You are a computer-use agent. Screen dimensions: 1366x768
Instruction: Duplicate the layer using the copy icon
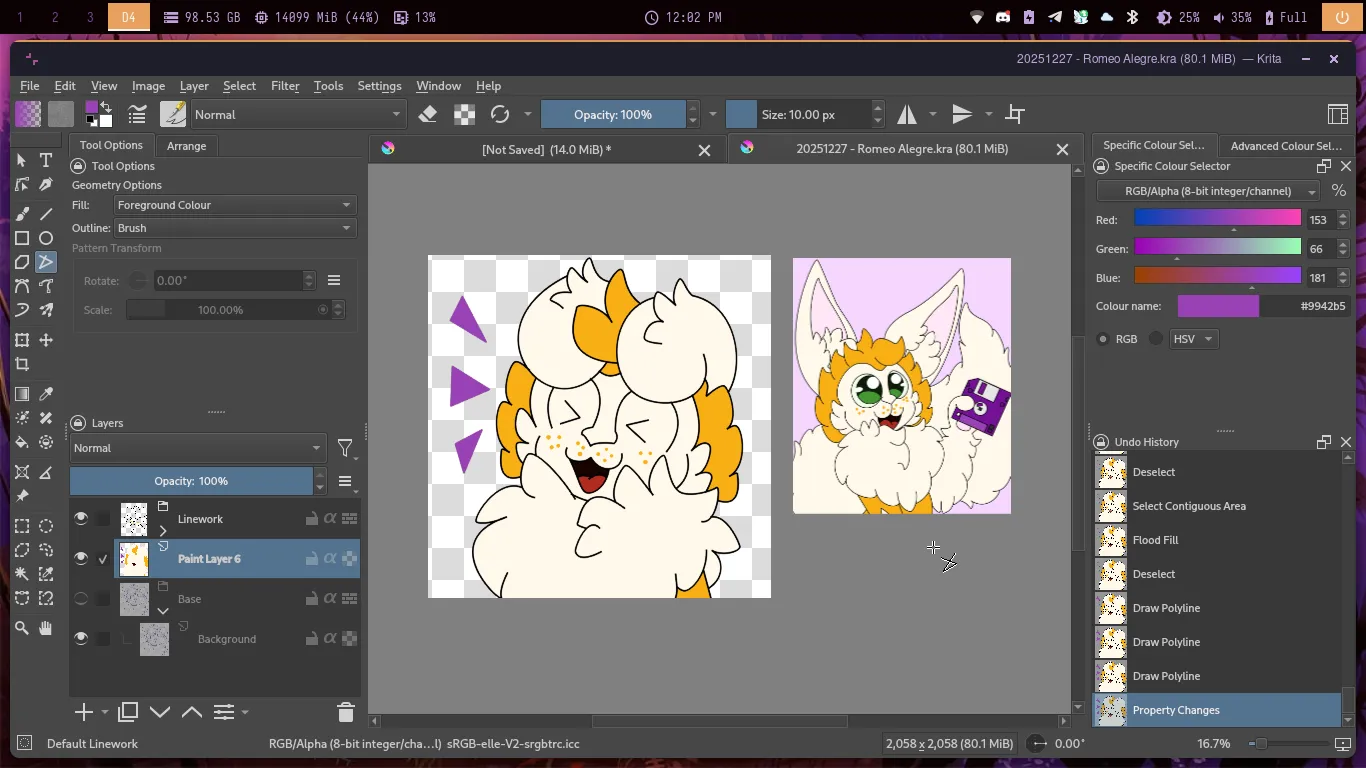(128, 712)
